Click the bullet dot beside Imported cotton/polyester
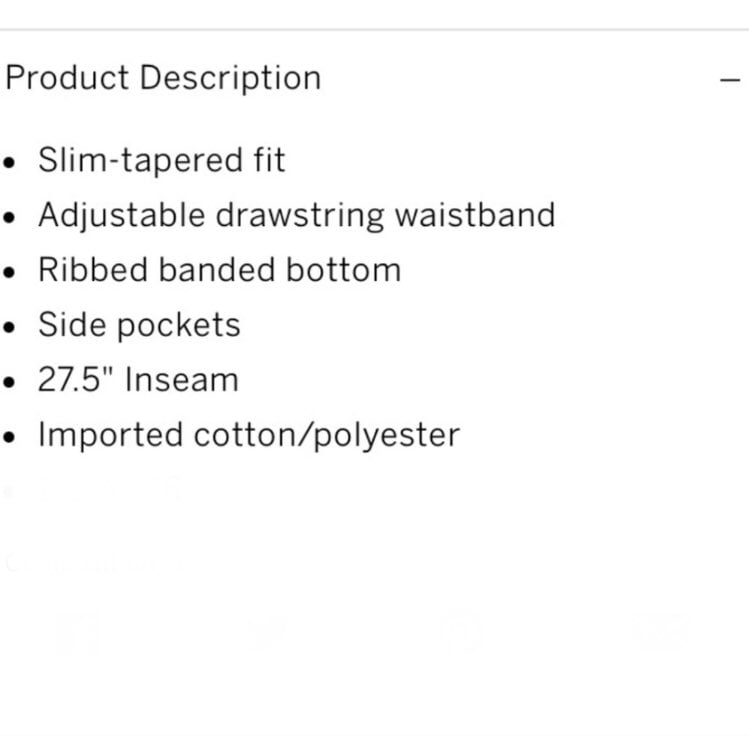This screenshot has height=736, width=749. 9,437
